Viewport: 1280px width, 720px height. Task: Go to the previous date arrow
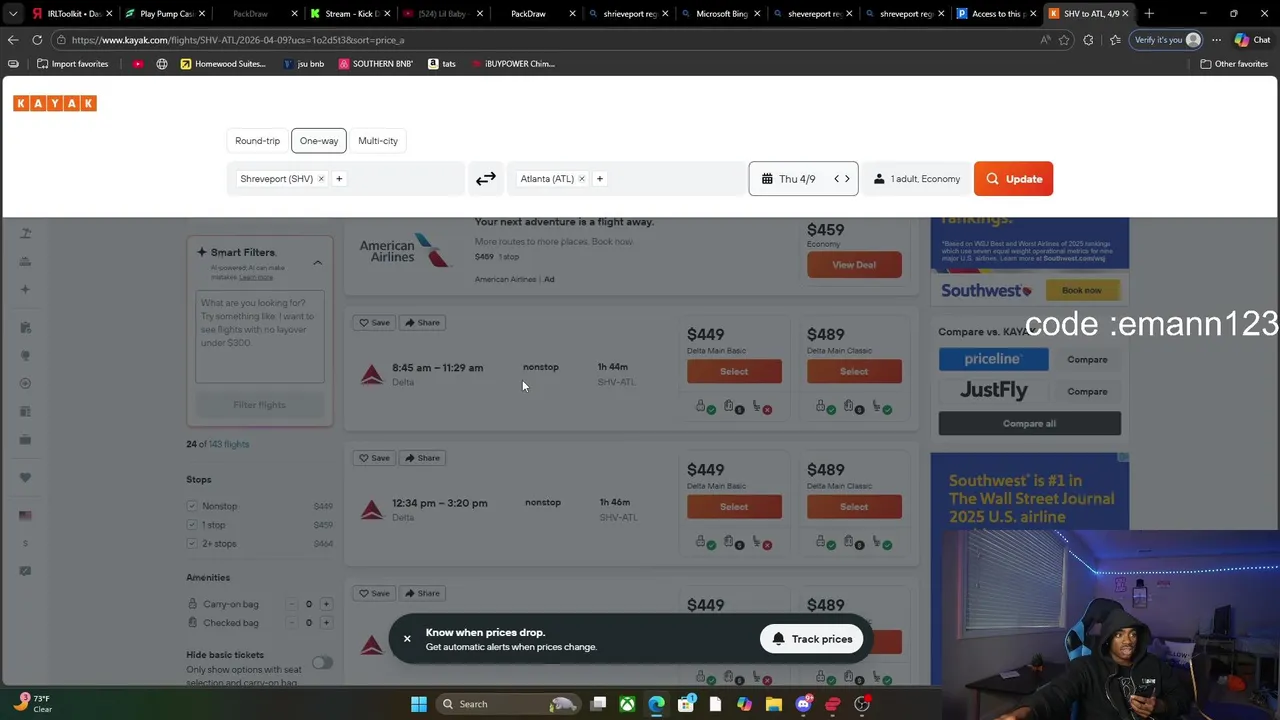(x=836, y=179)
